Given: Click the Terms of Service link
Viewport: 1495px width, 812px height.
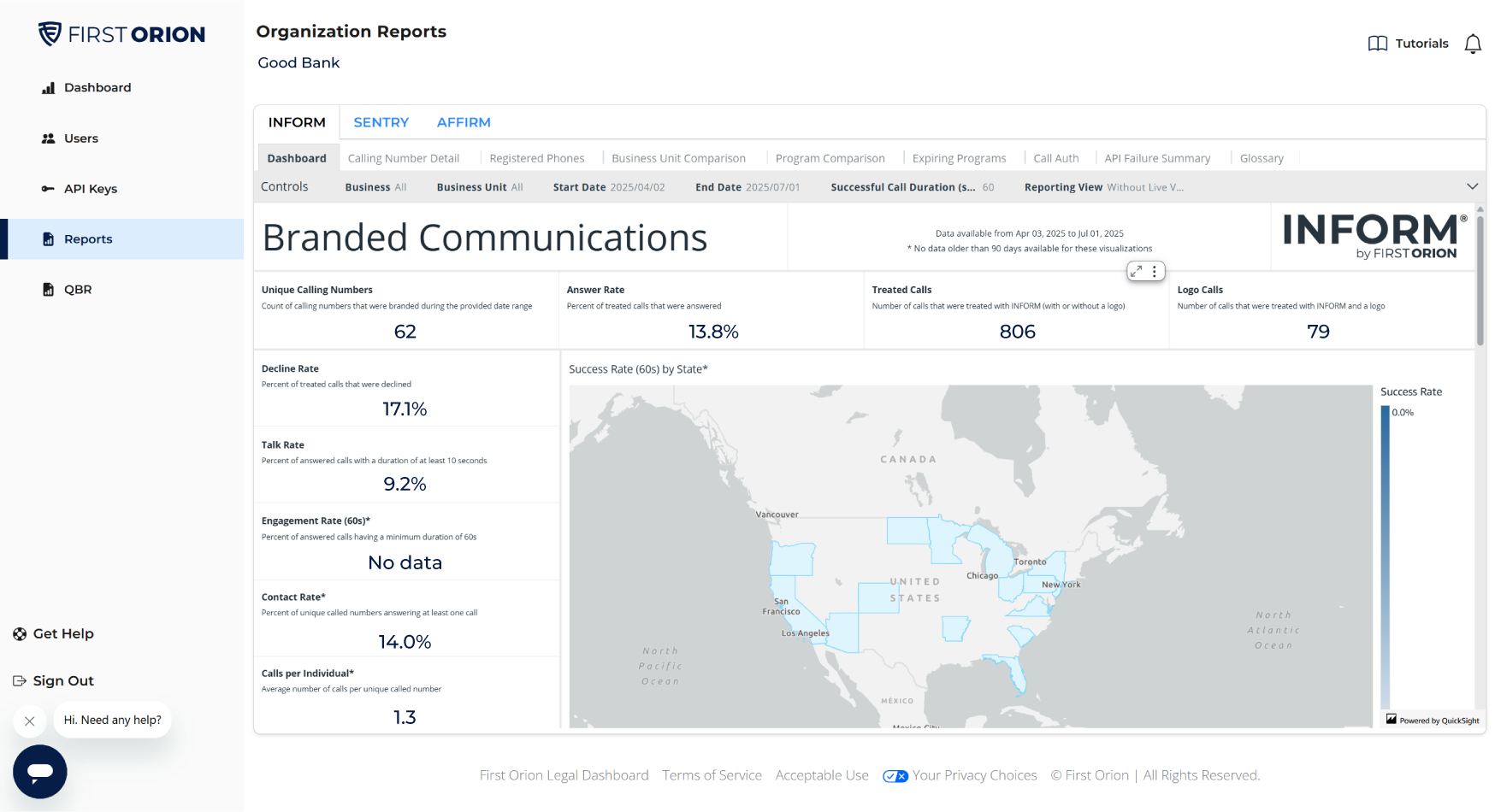Looking at the screenshot, I should tap(712, 775).
